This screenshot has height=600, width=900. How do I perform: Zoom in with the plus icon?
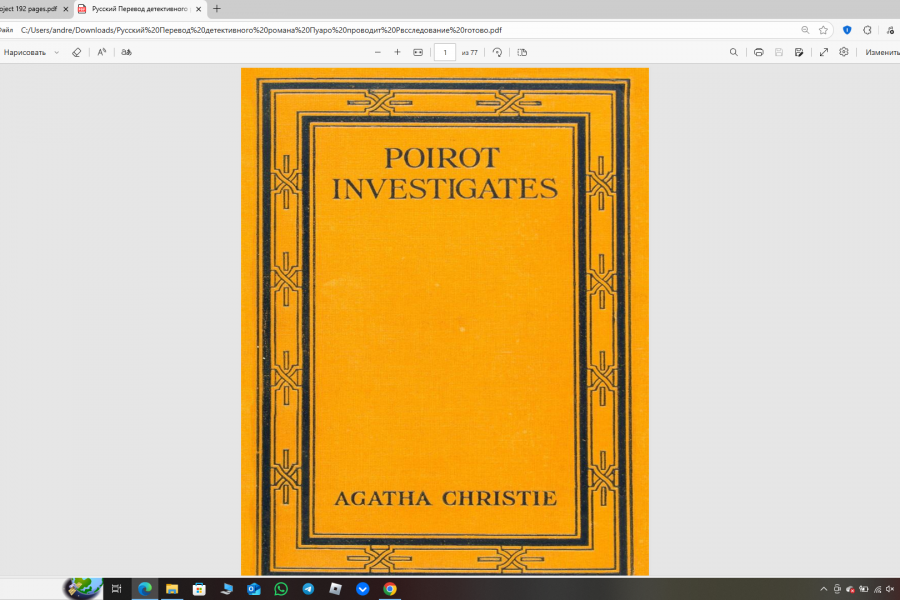tap(397, 52)
